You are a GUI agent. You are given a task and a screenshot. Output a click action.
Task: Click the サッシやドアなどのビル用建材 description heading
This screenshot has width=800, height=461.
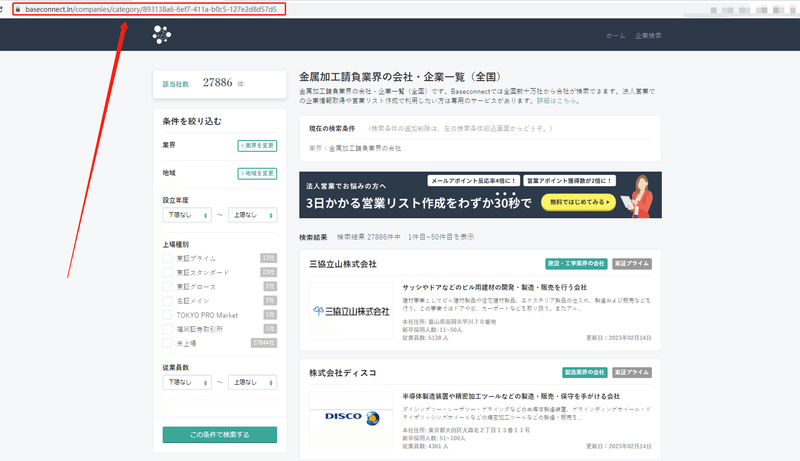(x=494, y=288)
